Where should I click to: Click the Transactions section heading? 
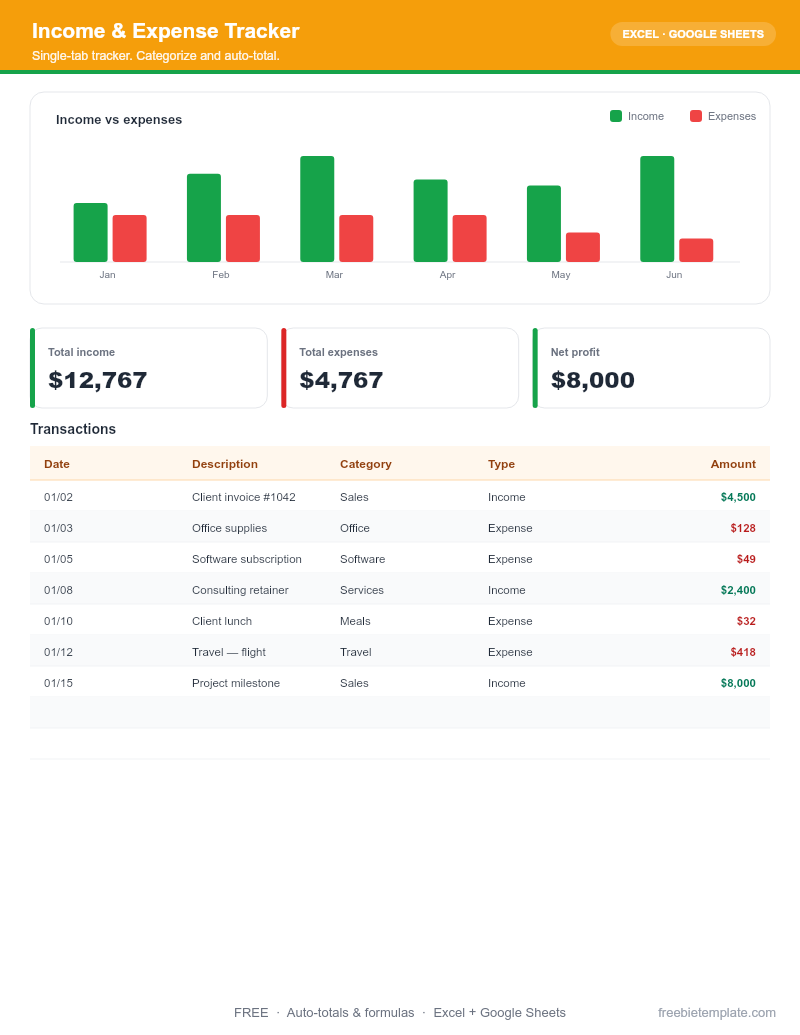pos(73,429)
